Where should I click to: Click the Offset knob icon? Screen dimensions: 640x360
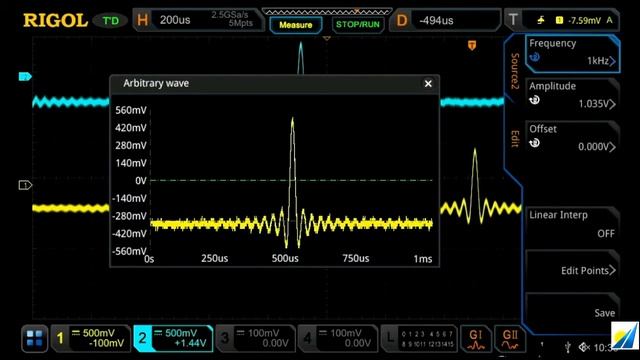[x=534, y=143]
